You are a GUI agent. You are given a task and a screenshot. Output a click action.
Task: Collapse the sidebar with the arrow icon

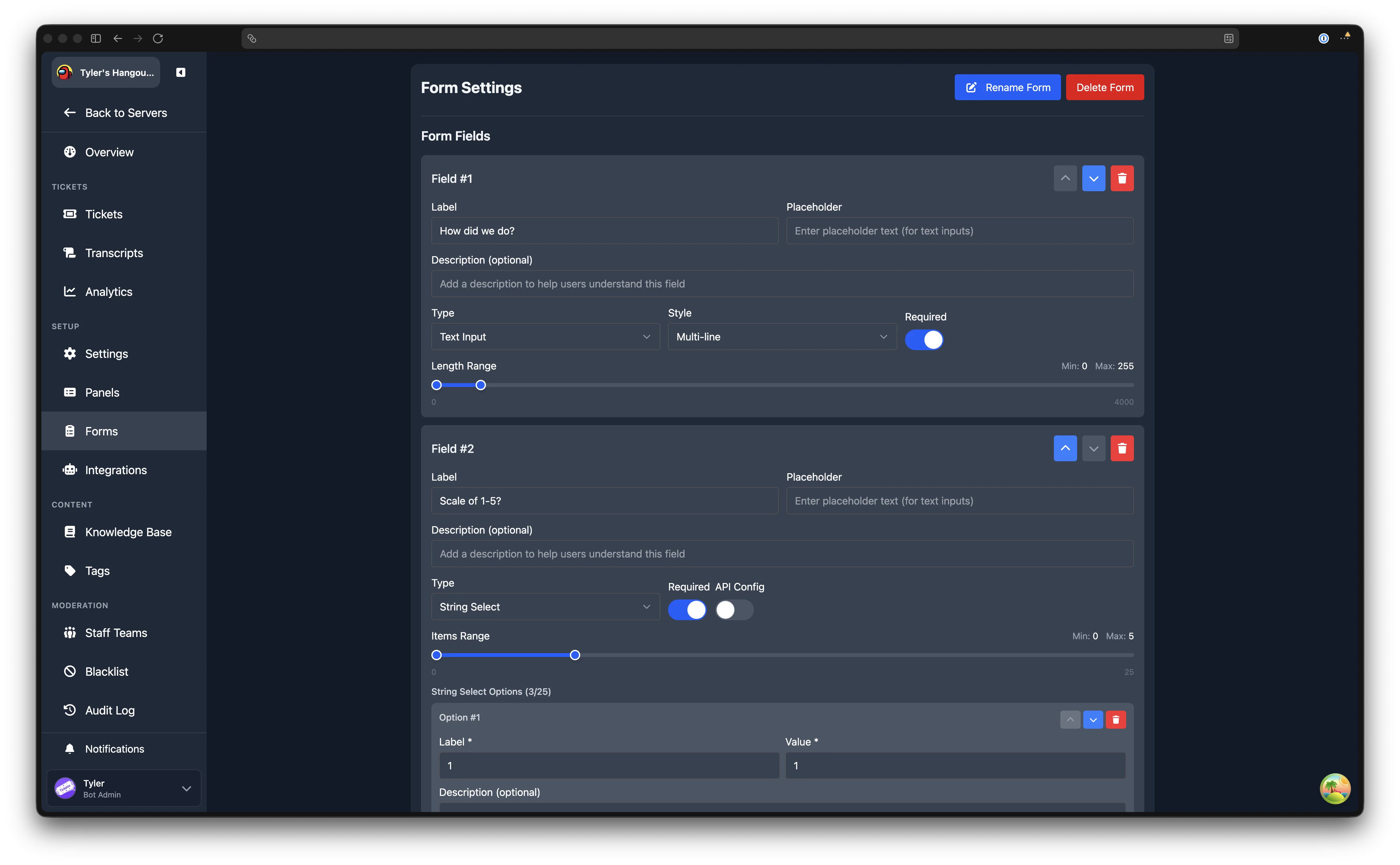(181, 72)
